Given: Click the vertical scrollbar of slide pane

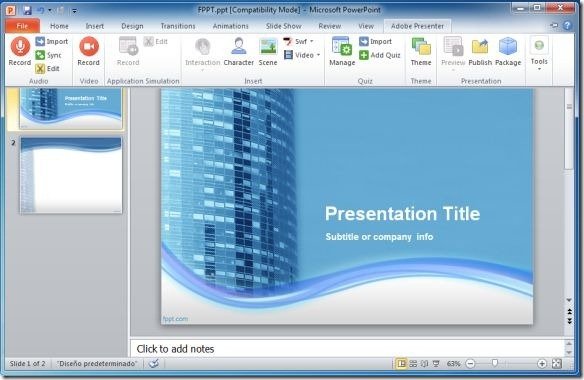Looking at the screenshot, I should (569, 129).
